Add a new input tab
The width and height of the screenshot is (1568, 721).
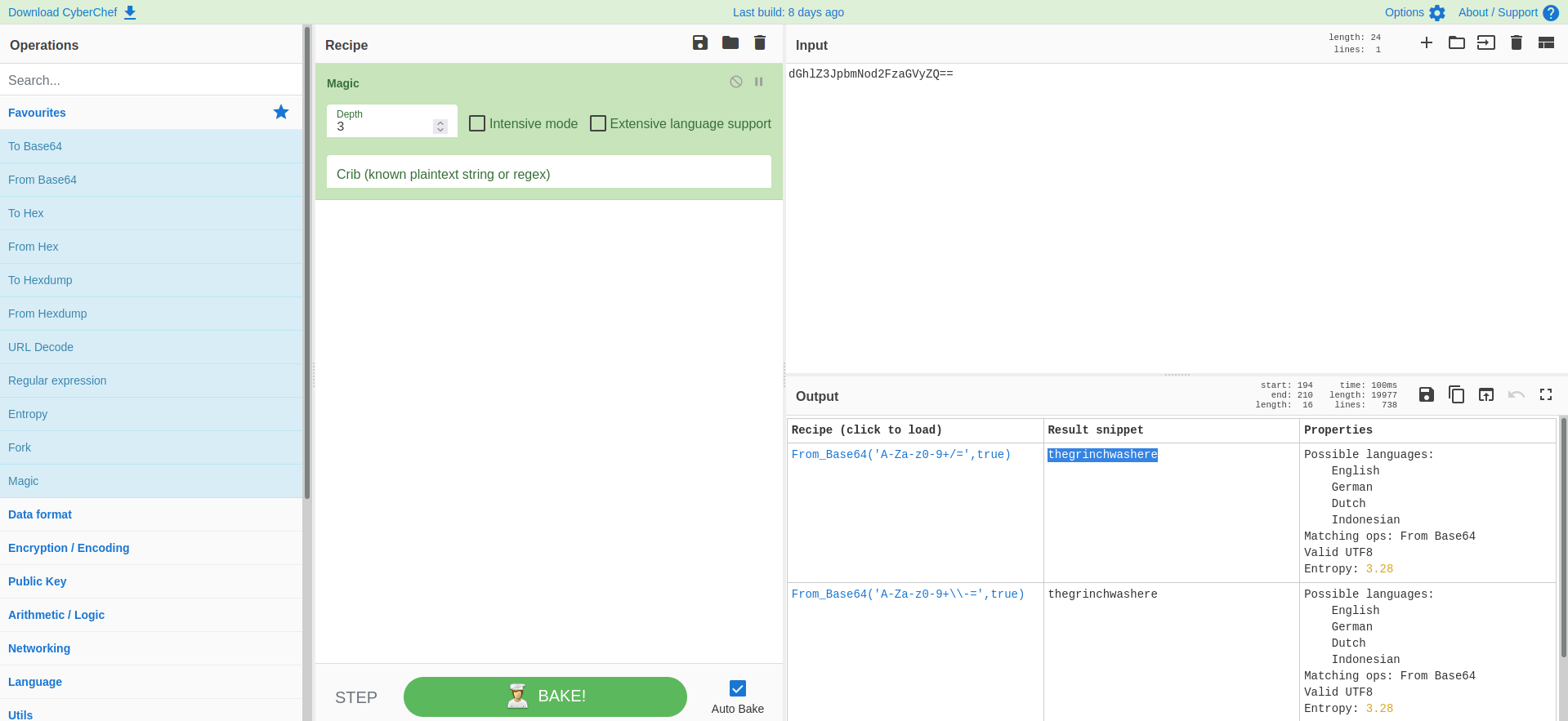click(x=1427, y=43)
